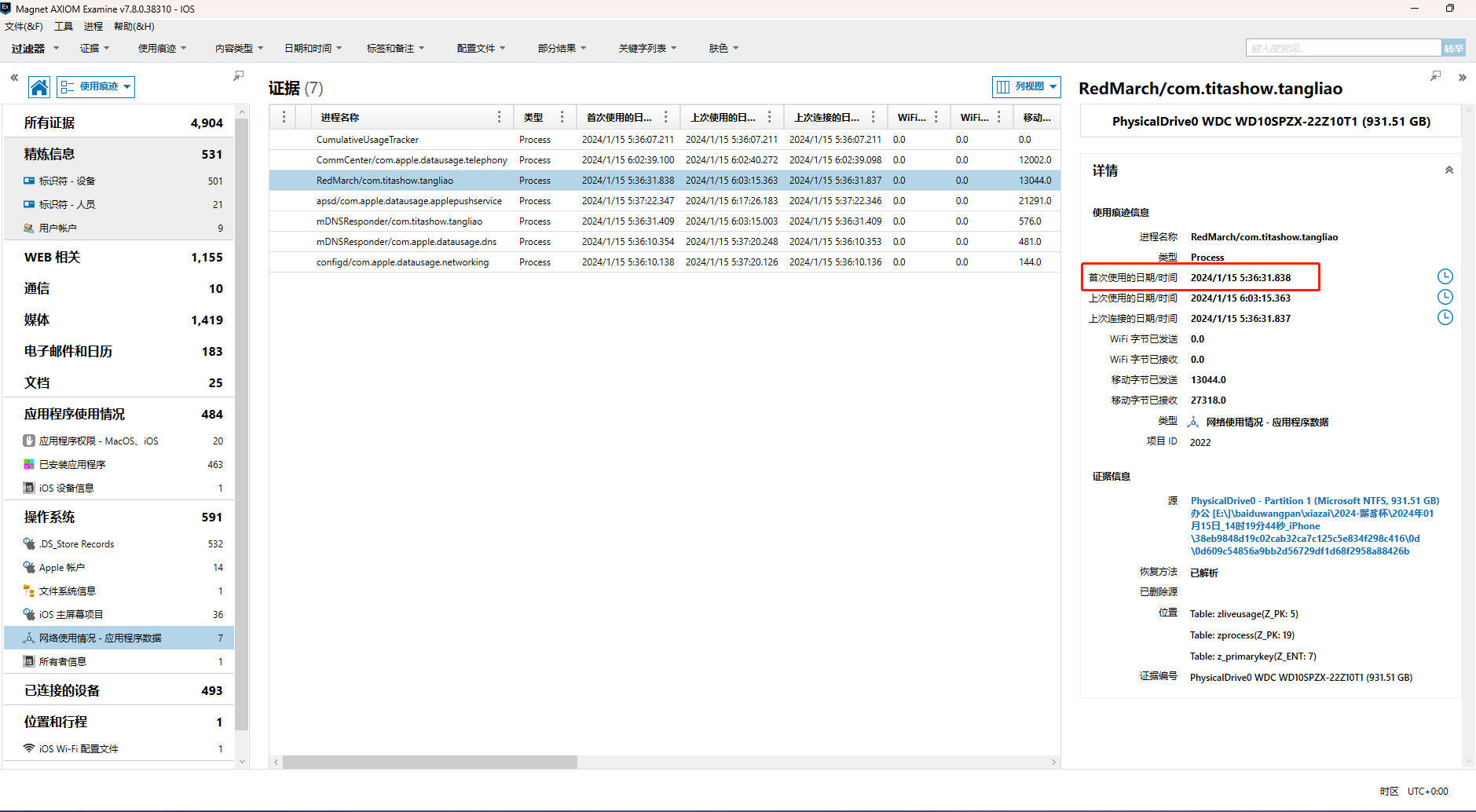The image size is (1476, 812).
Task: Open the 工具 menu
Action: [x=64, y=26]
